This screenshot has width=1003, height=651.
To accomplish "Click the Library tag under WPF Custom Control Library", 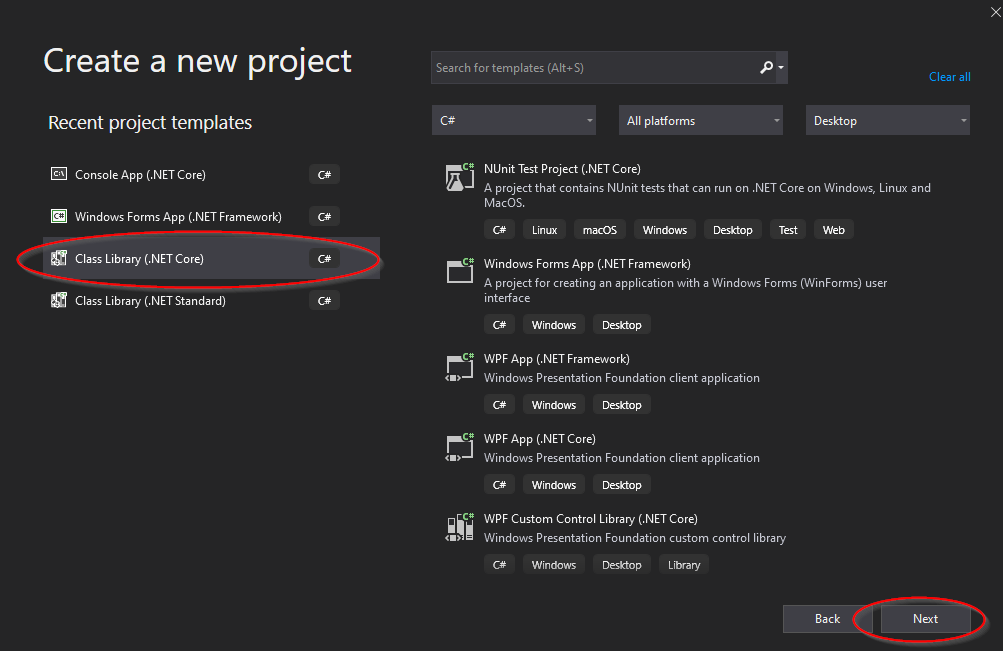I will (684, 565).
